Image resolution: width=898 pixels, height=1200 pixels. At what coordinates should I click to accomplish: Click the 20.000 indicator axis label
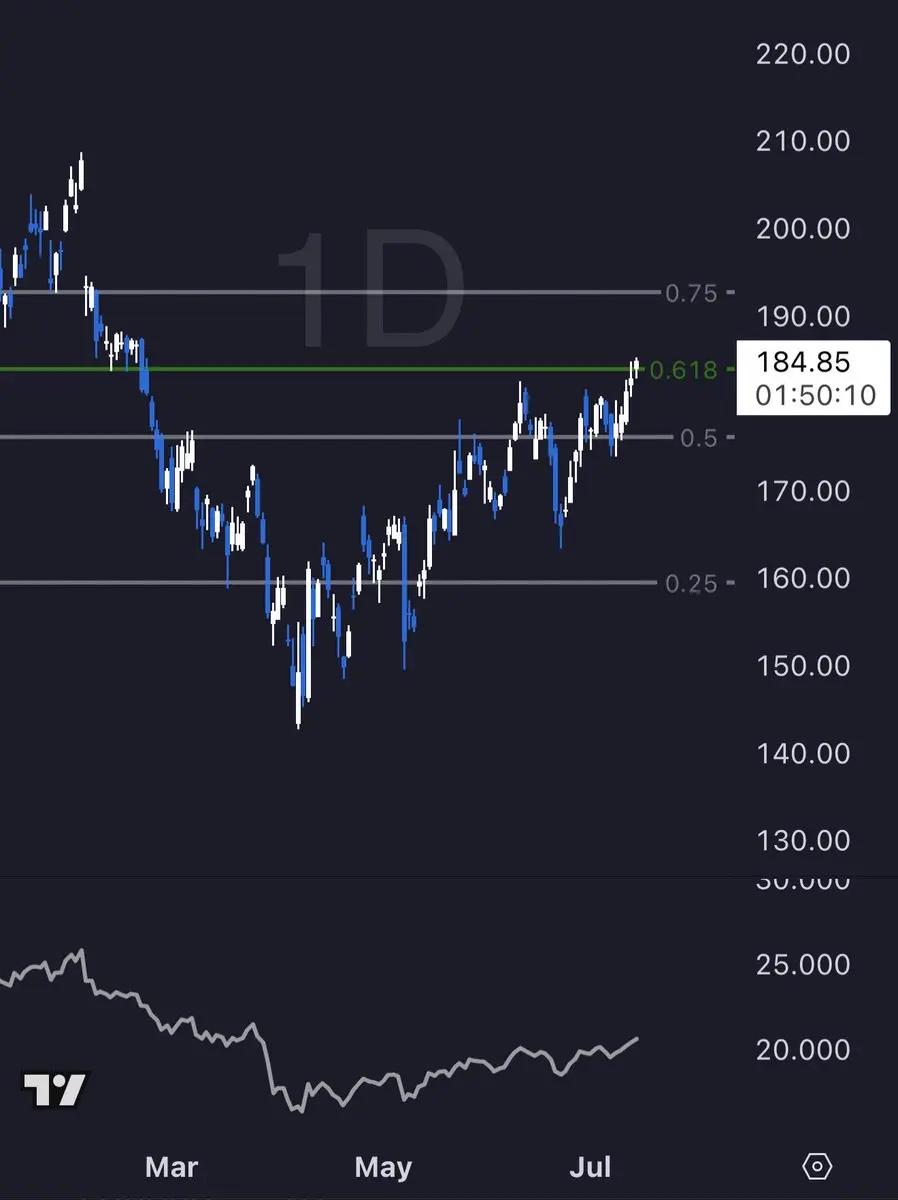pos(804,1049)
